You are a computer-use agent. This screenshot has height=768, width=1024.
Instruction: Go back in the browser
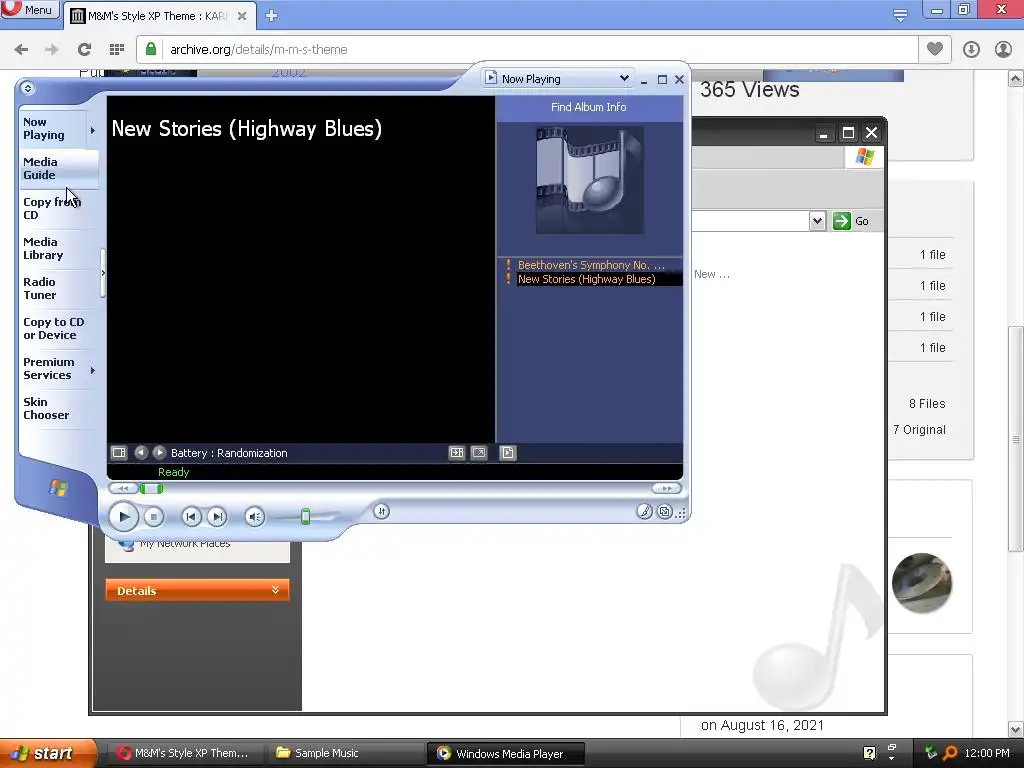coord(21,50)
